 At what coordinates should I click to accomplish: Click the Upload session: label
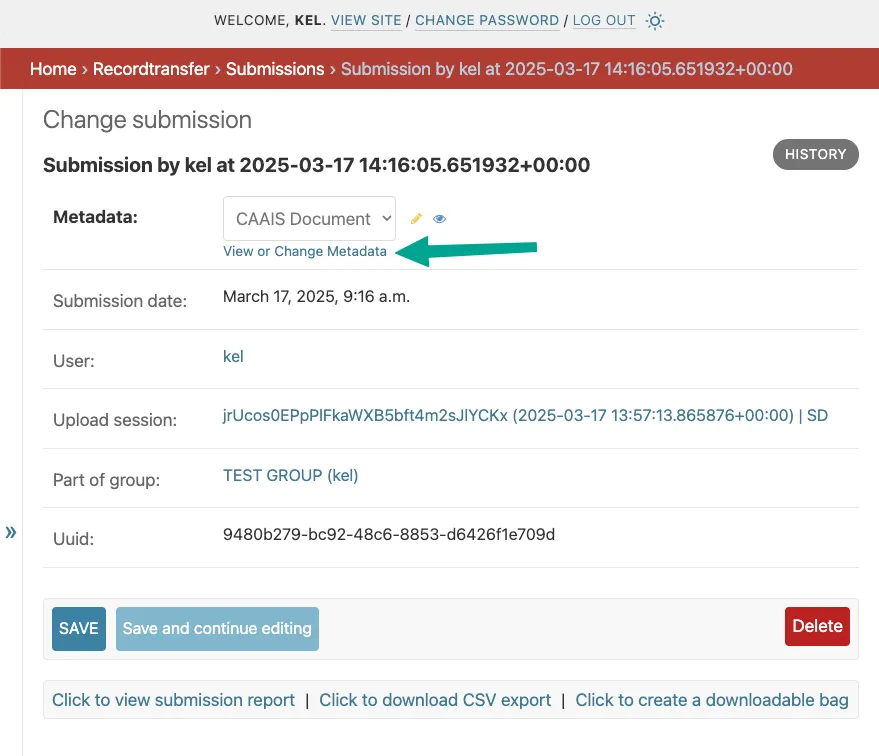pos(115,420)
